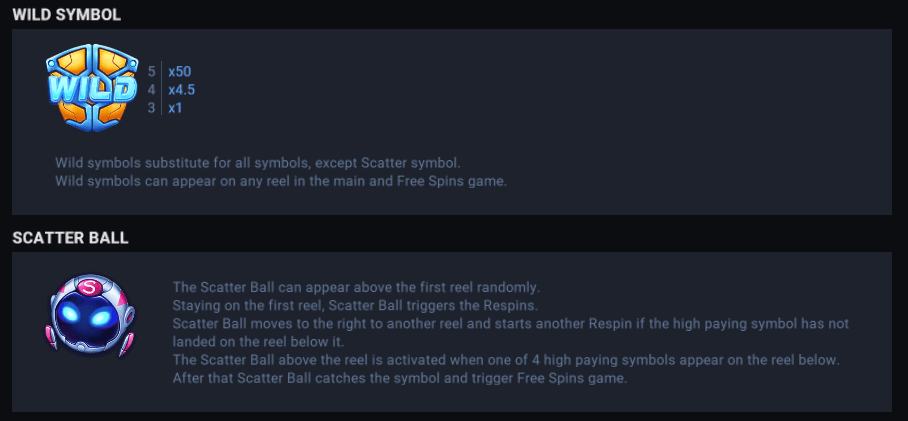
Task: Click the x1 payout value
Action: coord(176,107)
